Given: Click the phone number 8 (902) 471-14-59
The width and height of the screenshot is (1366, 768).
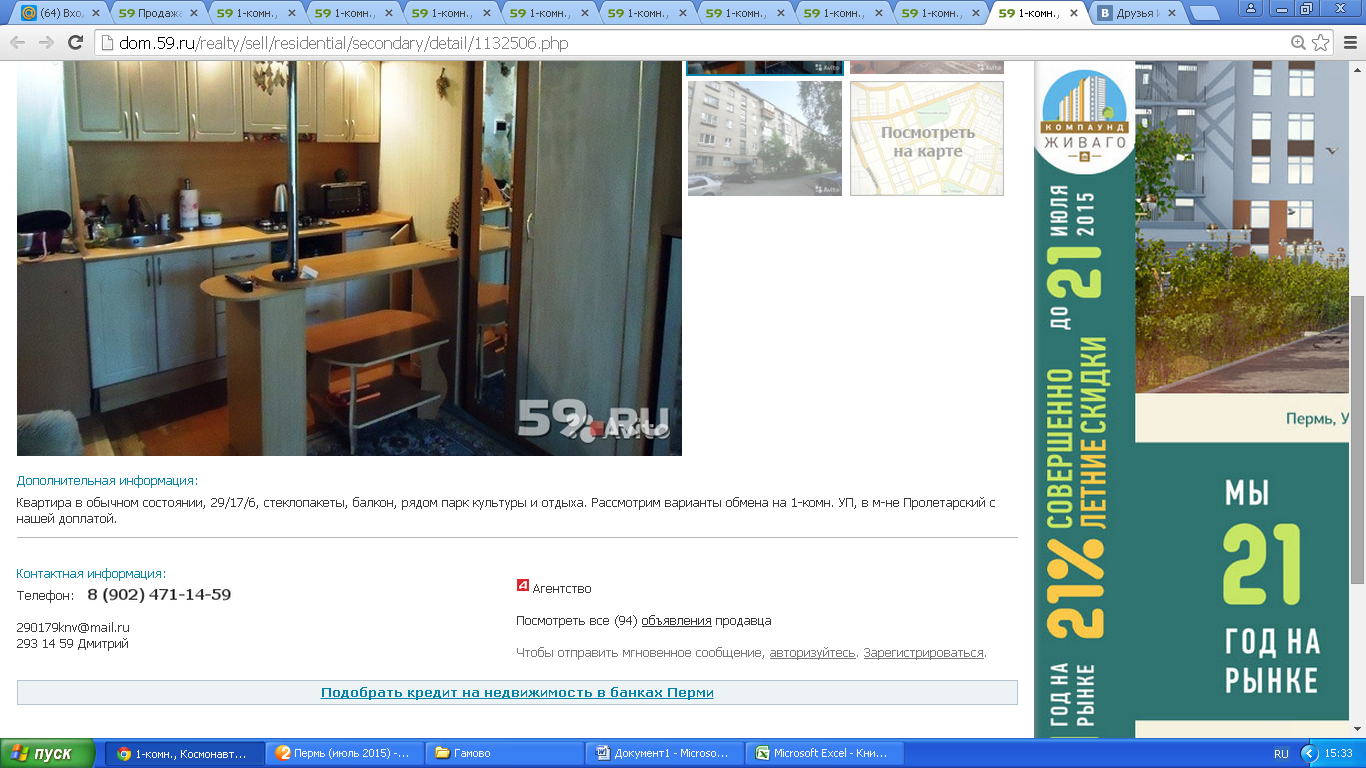Looking at the screenshot, I should [x=159, y=594].
